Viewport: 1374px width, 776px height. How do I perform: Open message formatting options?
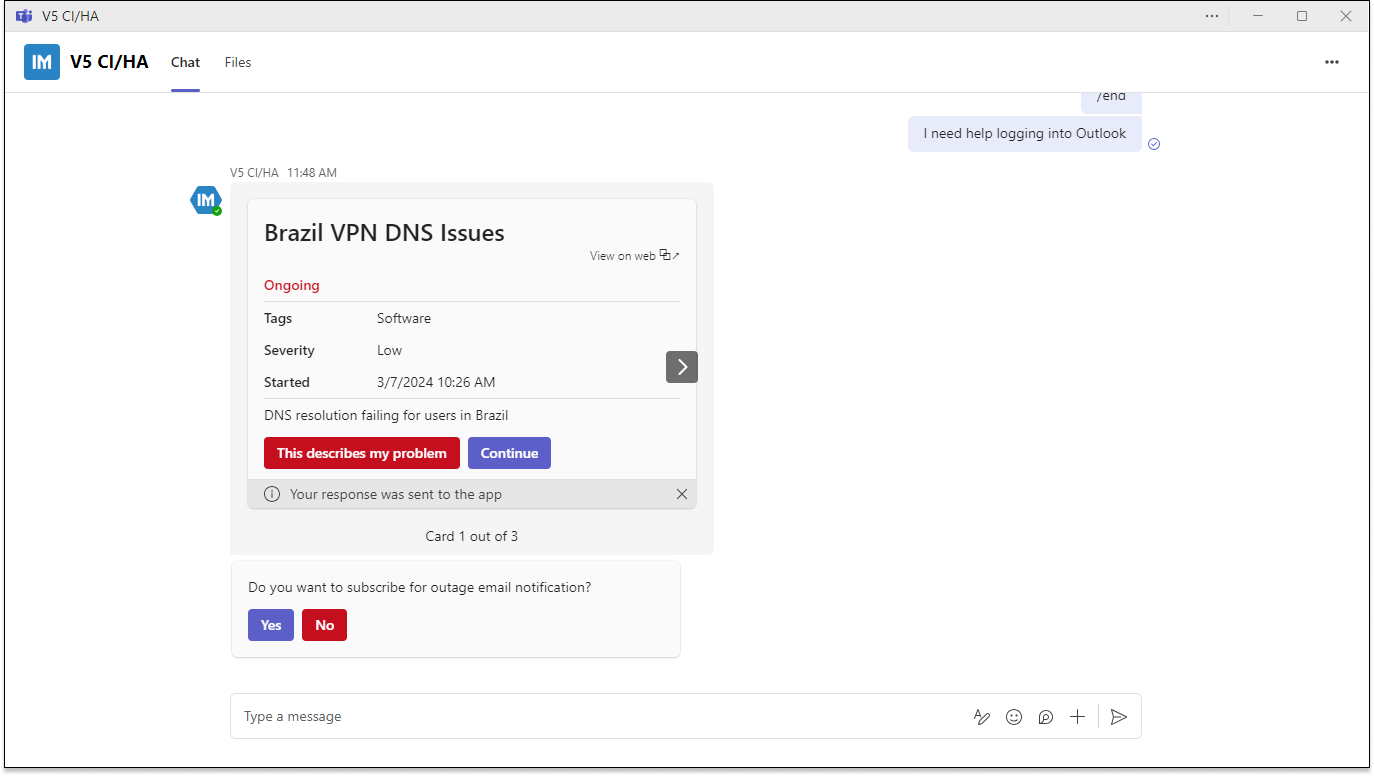982,717
